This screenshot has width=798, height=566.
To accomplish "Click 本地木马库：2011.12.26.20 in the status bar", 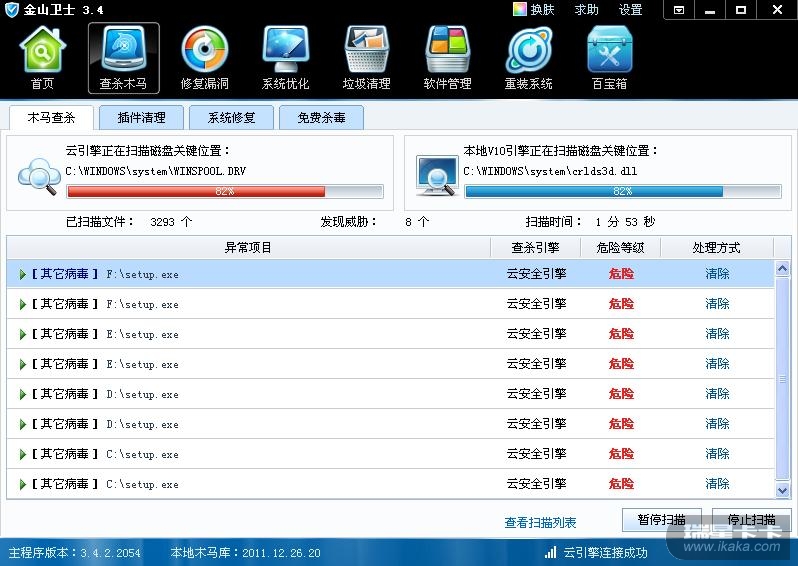I will [245, 553].
